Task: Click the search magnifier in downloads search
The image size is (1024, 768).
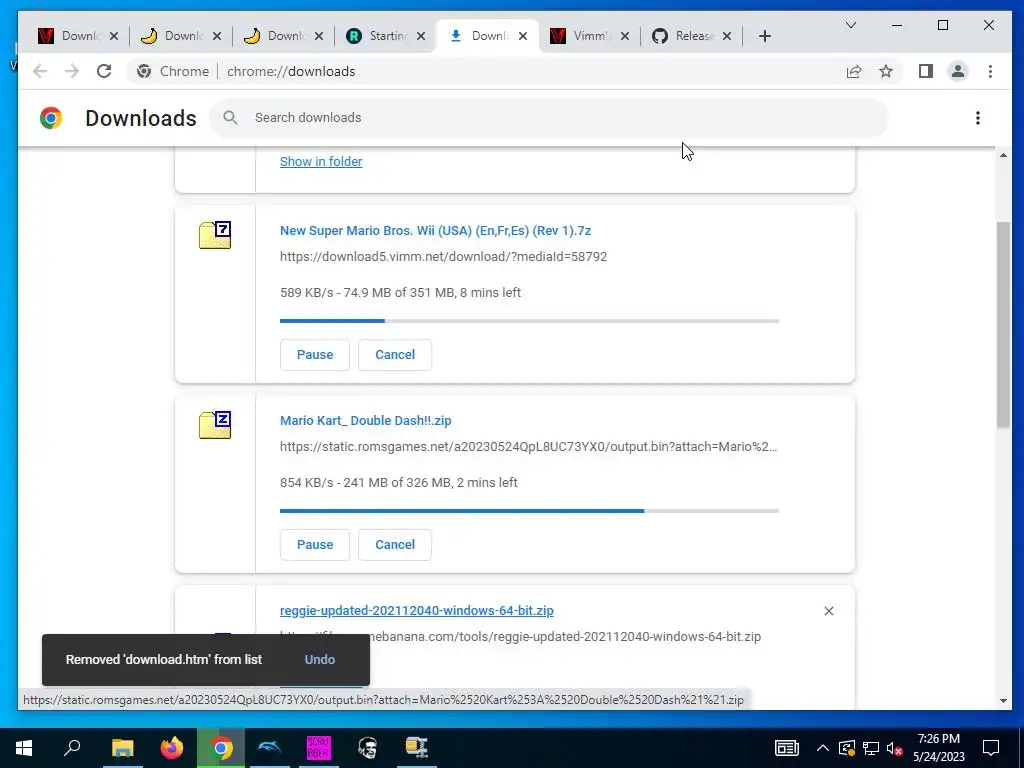Action: pyautogui.click(x=230, y=118)
